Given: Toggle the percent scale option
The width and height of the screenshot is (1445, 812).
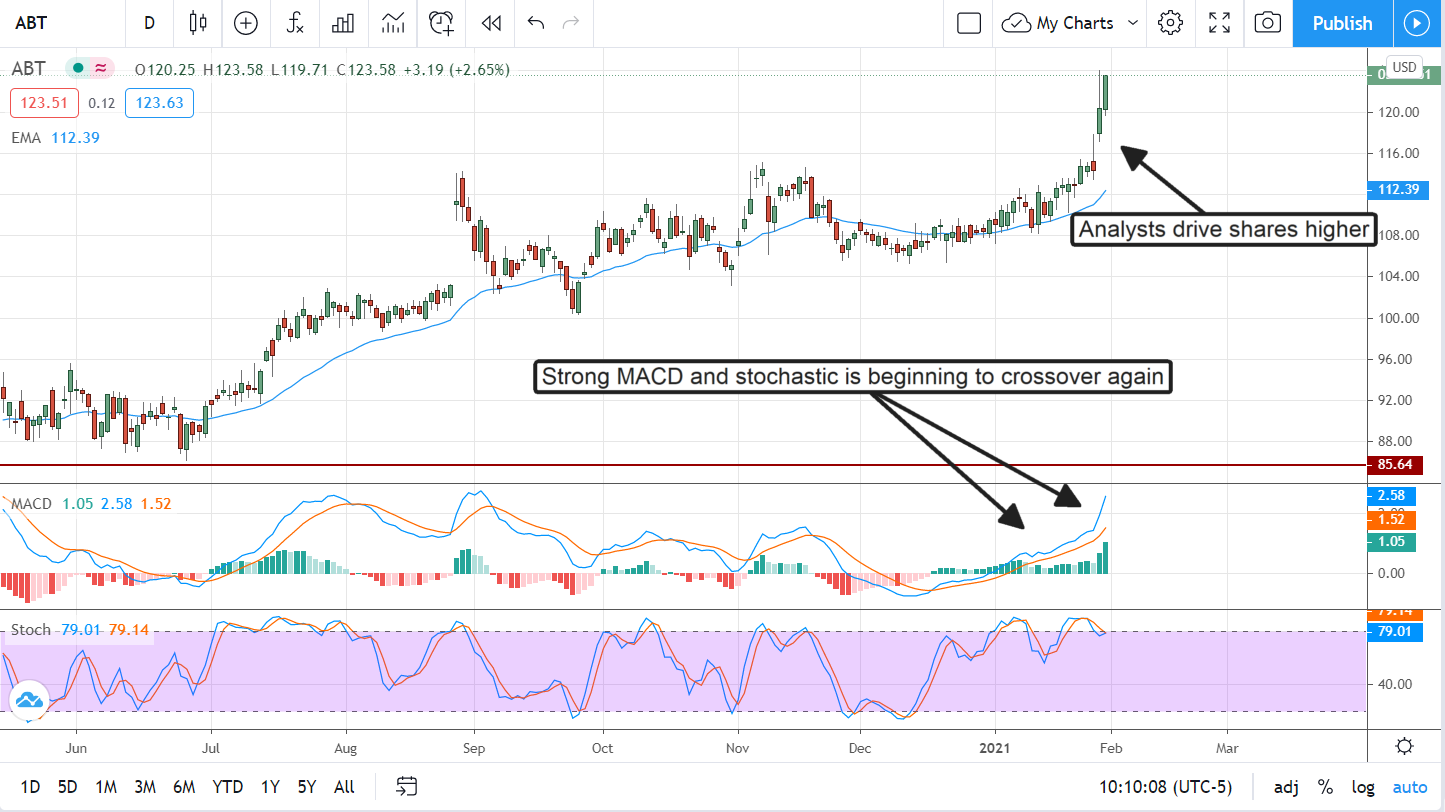Looking at the screenshot, I should coord(1325,787).
